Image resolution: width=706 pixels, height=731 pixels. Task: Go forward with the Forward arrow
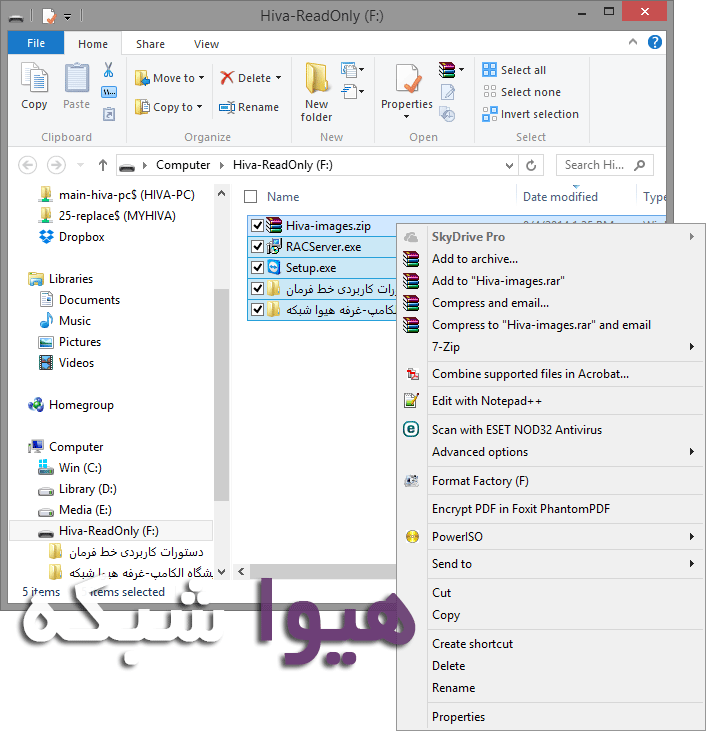pos(56,165)
